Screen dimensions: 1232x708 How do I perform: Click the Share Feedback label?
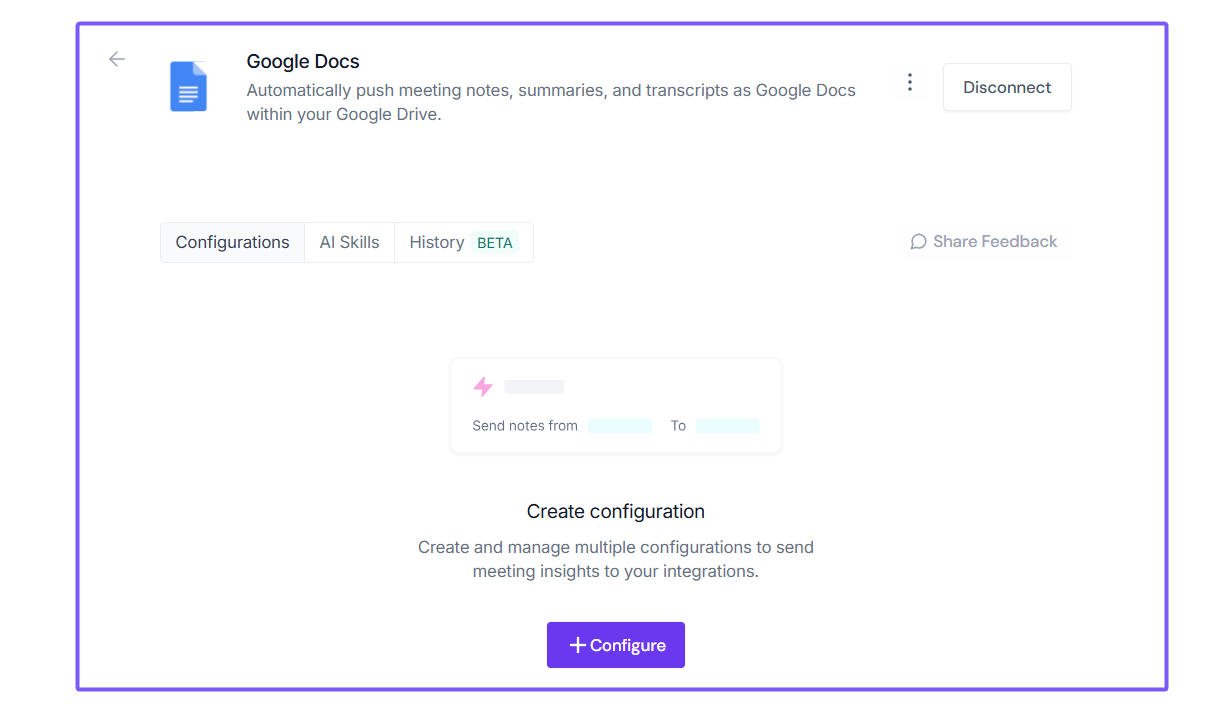coord(994,242)
